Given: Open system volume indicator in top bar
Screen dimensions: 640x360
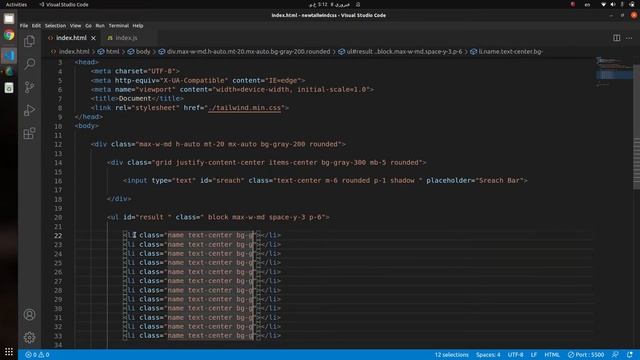Looking at the screenshot, I should point(613,4).
